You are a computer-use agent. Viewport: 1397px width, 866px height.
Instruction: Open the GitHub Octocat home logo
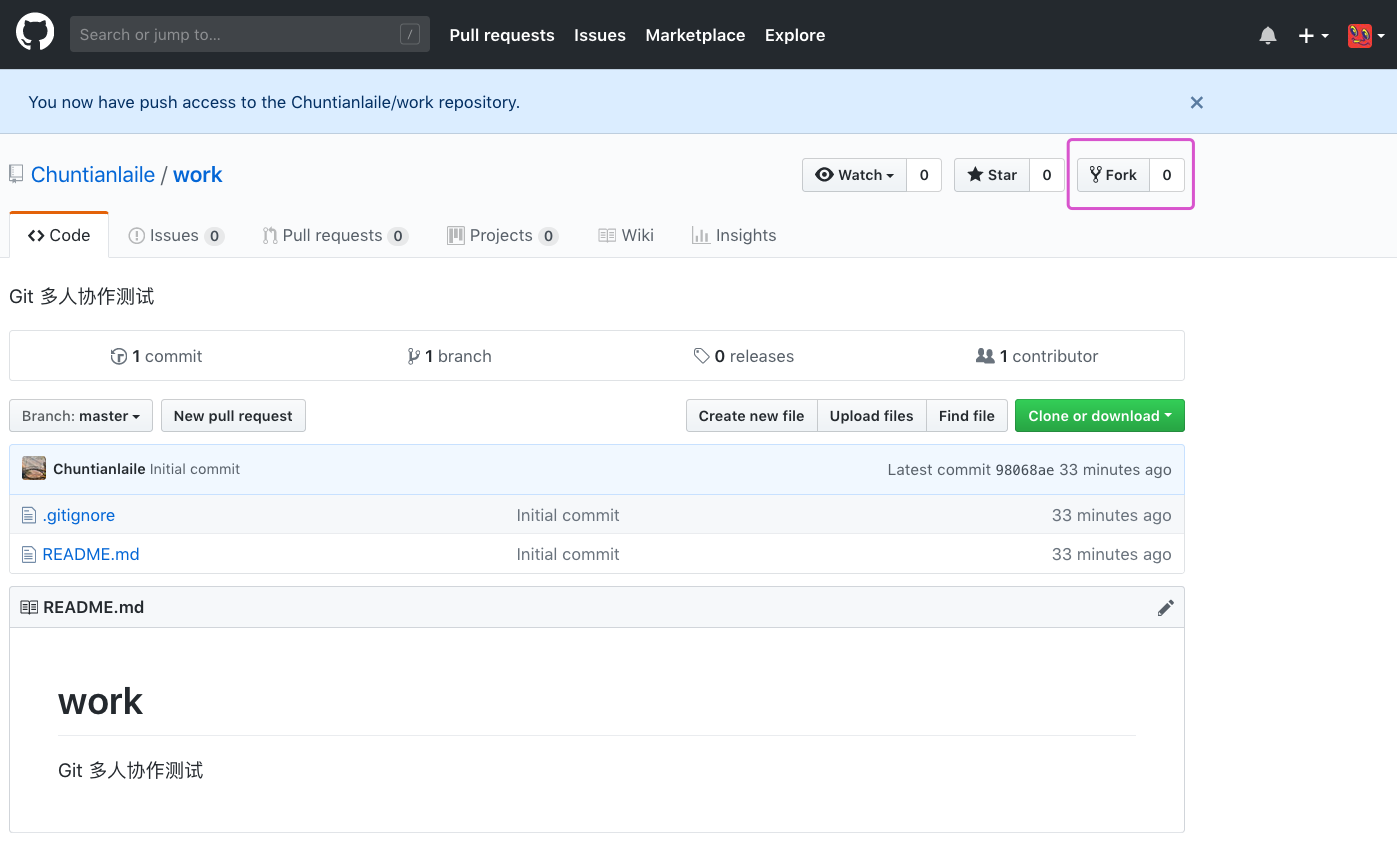click(35, 33)
